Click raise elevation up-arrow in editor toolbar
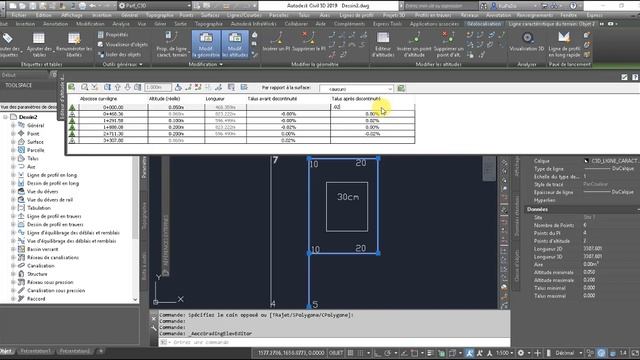The height and width of the screenshot is (360, 640). point(118,87)
